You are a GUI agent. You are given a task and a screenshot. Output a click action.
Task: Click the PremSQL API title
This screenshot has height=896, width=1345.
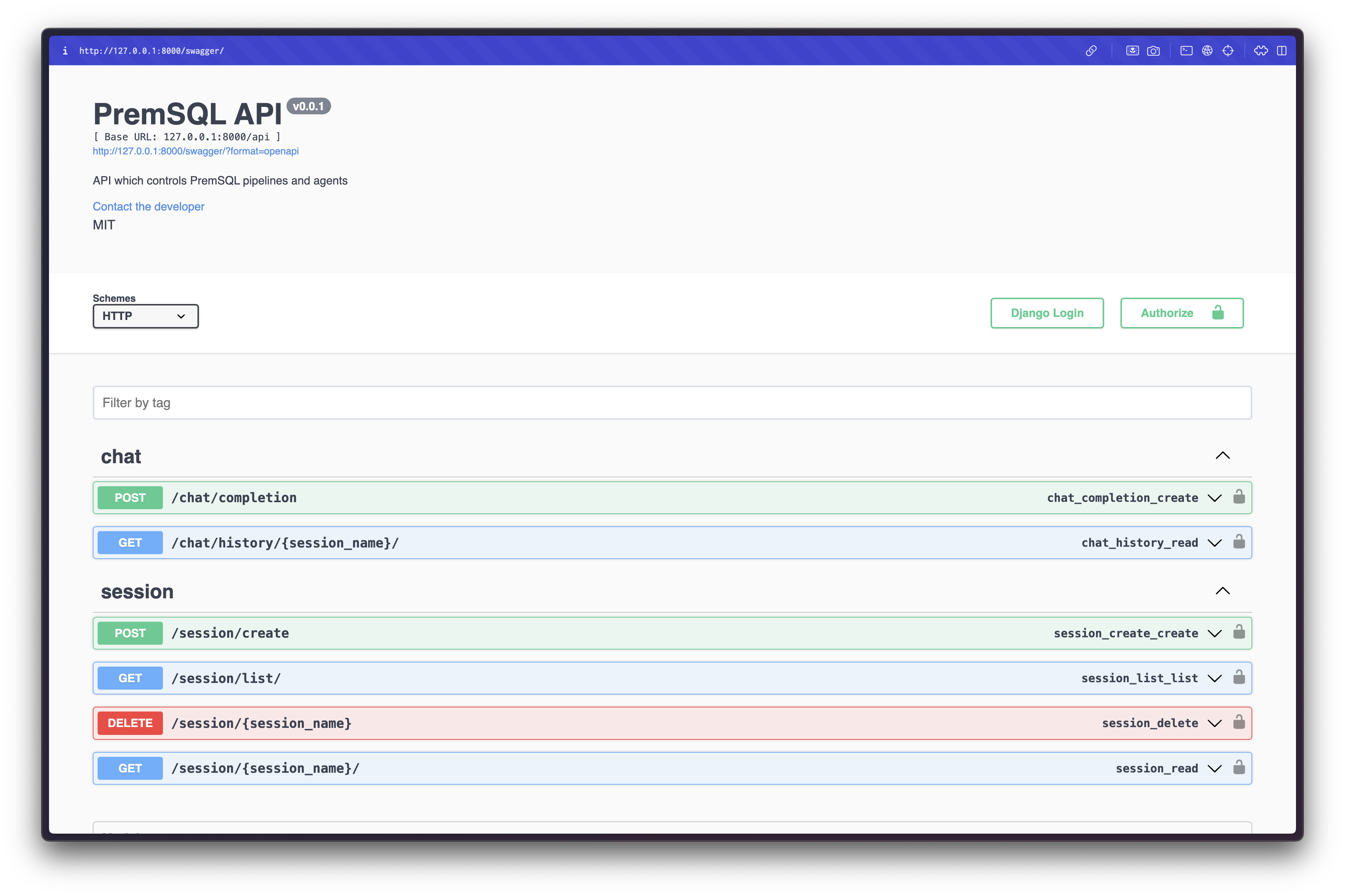pos(187,114)
